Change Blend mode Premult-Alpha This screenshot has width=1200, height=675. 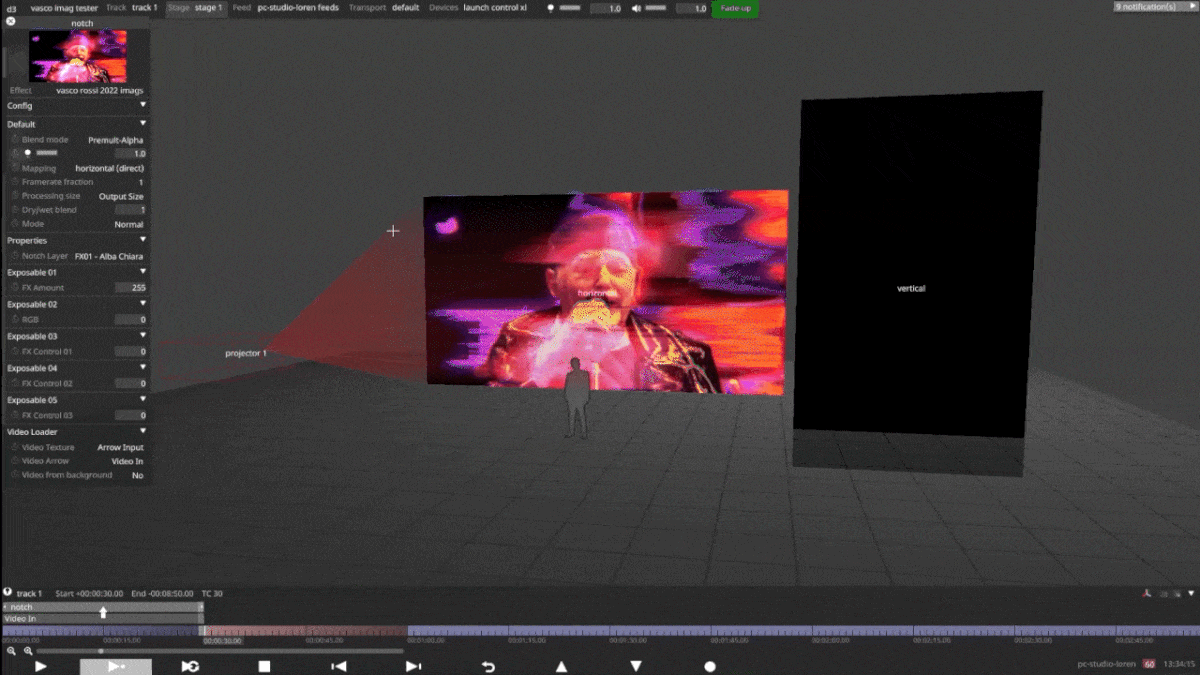(115, 140)
